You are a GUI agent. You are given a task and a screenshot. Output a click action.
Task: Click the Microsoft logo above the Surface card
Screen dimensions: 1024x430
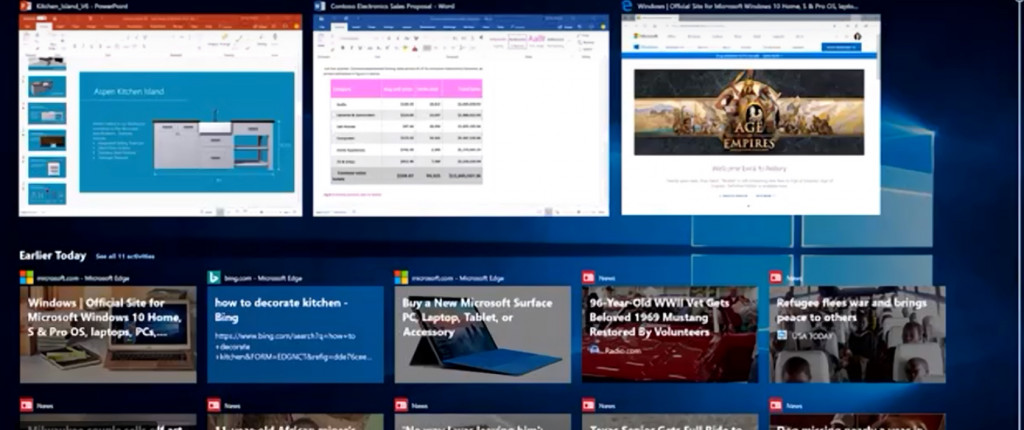tap(401, 278)
